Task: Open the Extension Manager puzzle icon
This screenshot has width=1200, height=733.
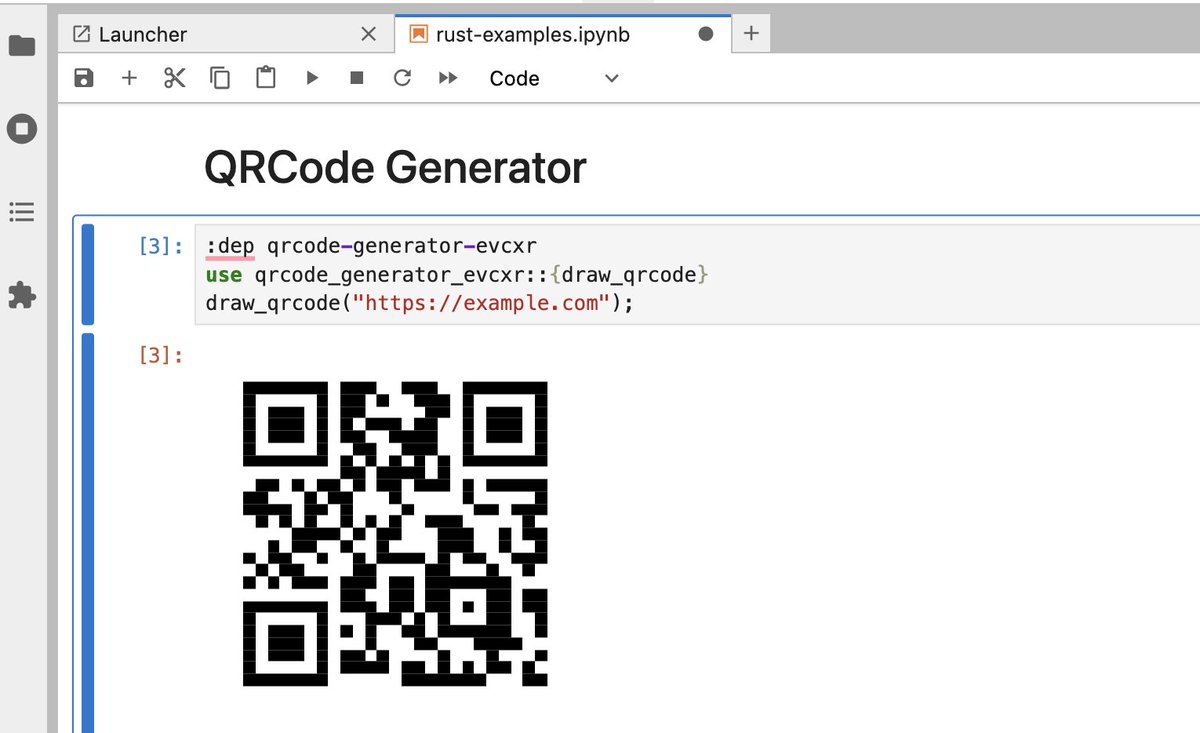Action: 22,295
